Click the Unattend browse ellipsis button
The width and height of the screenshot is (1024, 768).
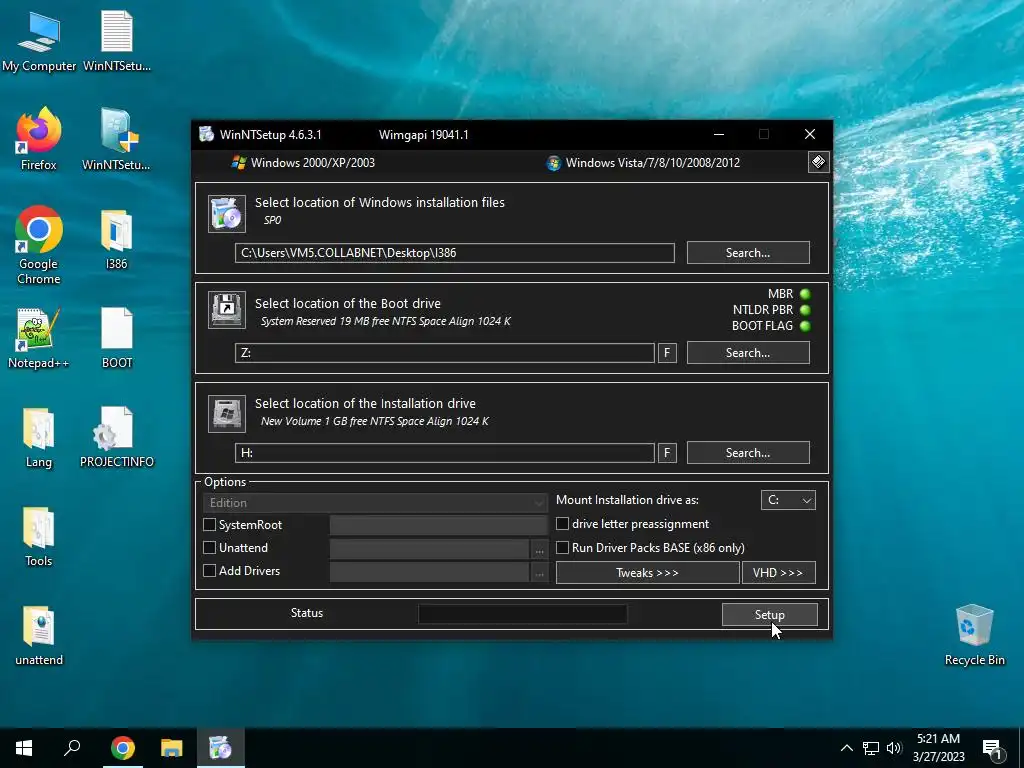point(539,550)
